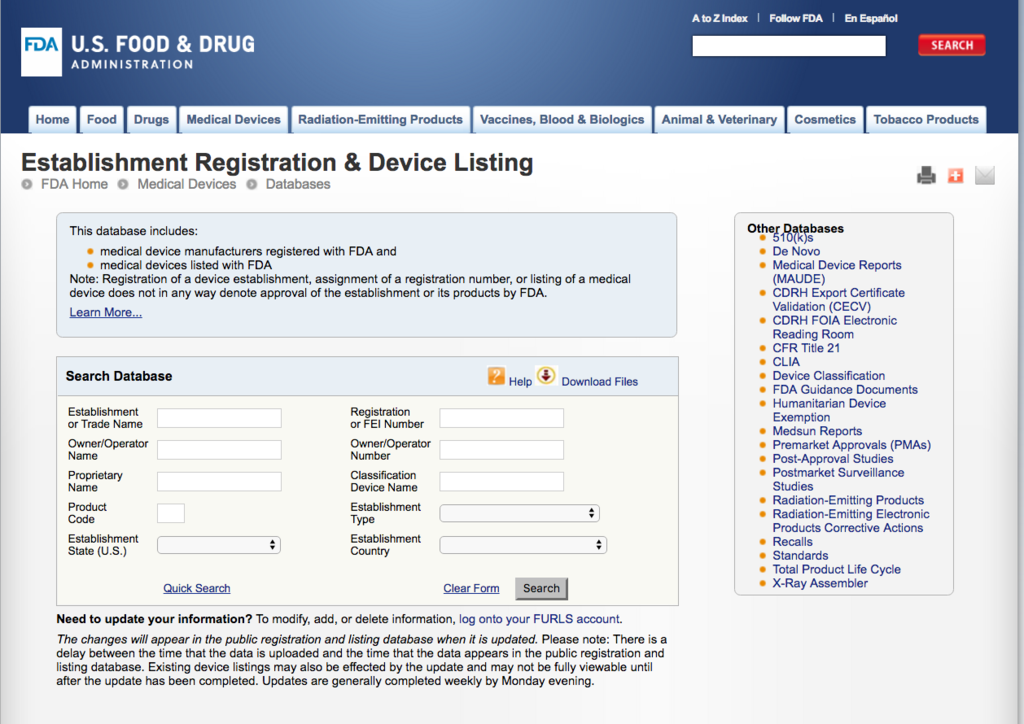This screenshot has height=724, width=1024.
Task: Click the Product Code input box
Action: [x=170, y=513]
